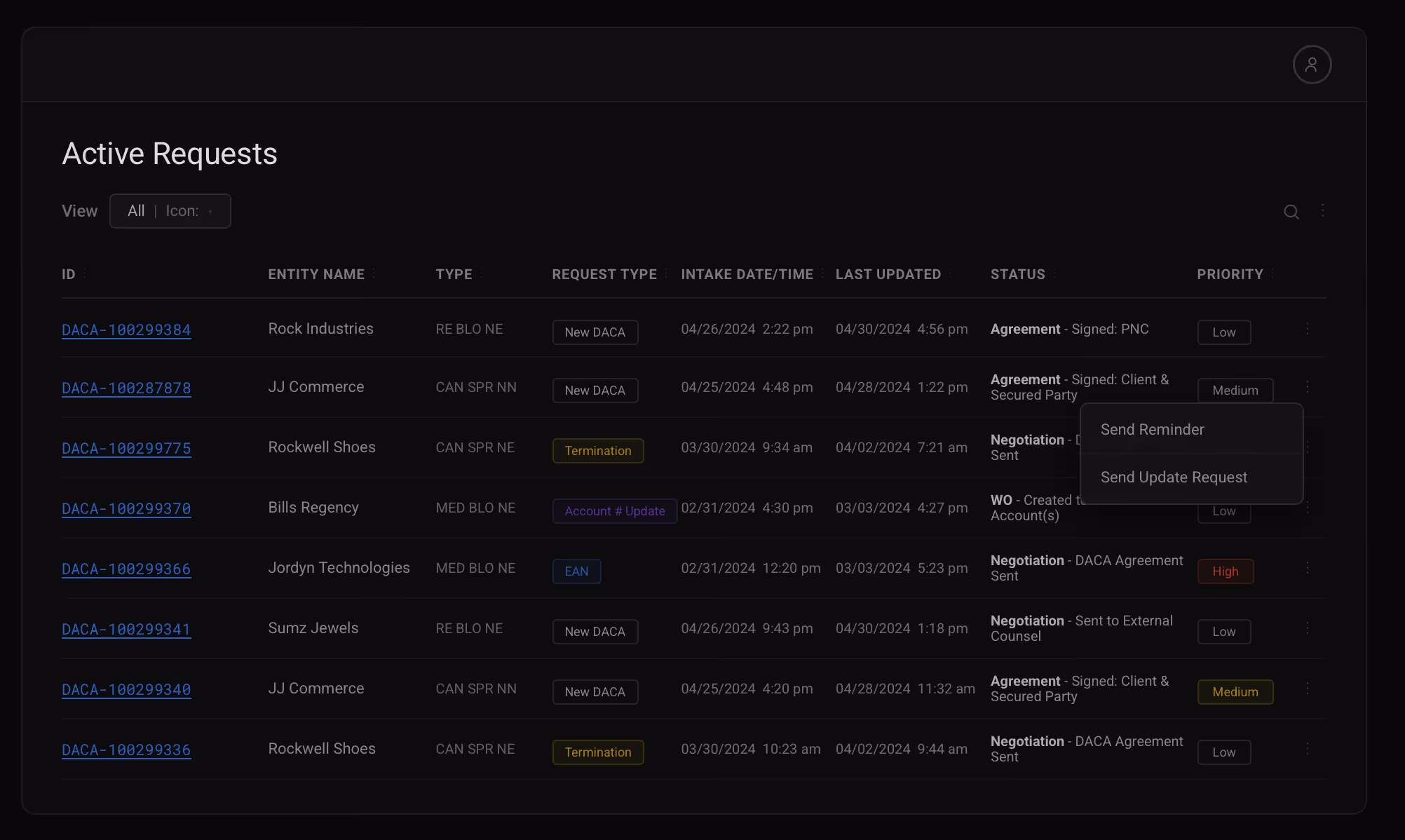Open Request Type column options dots

click(666, 273)
